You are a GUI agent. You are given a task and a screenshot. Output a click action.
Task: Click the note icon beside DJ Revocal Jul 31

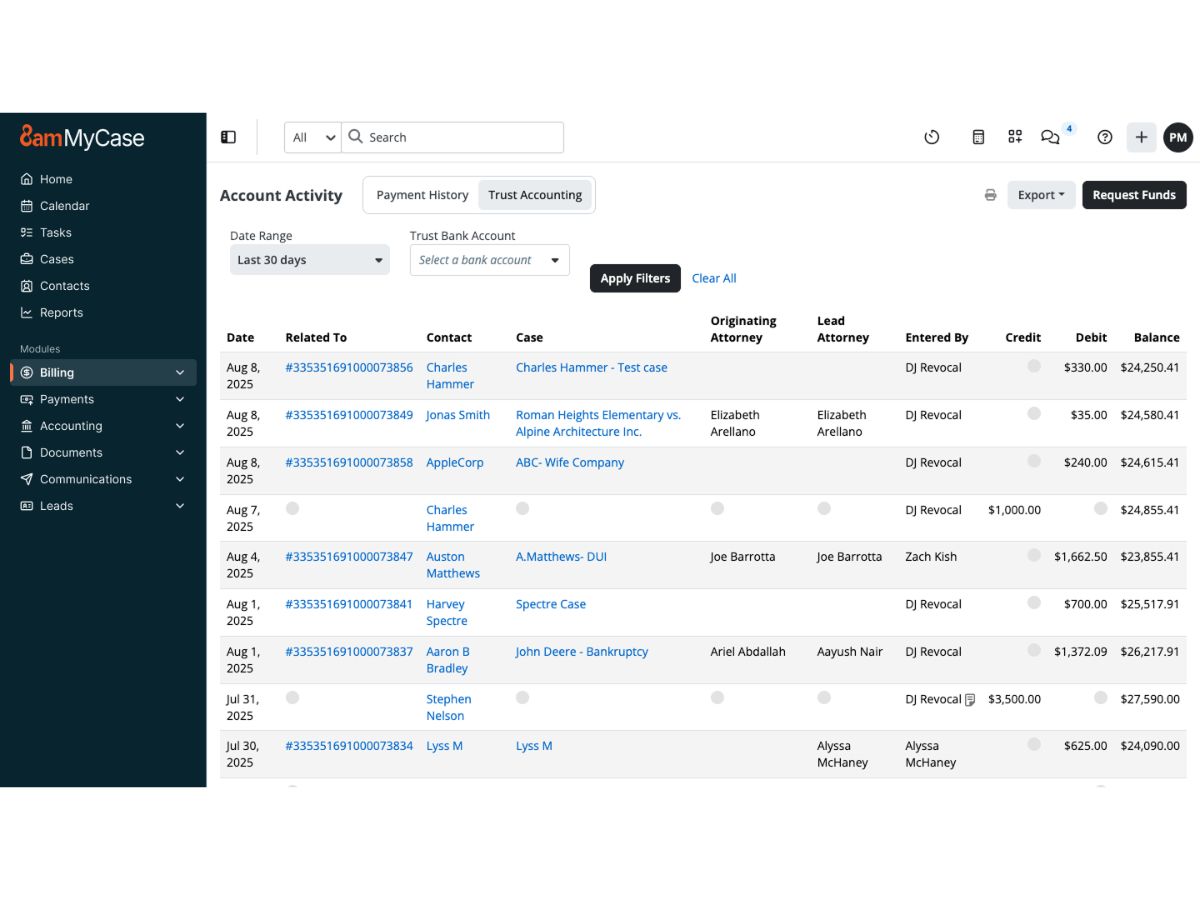(x=970, y=700)
